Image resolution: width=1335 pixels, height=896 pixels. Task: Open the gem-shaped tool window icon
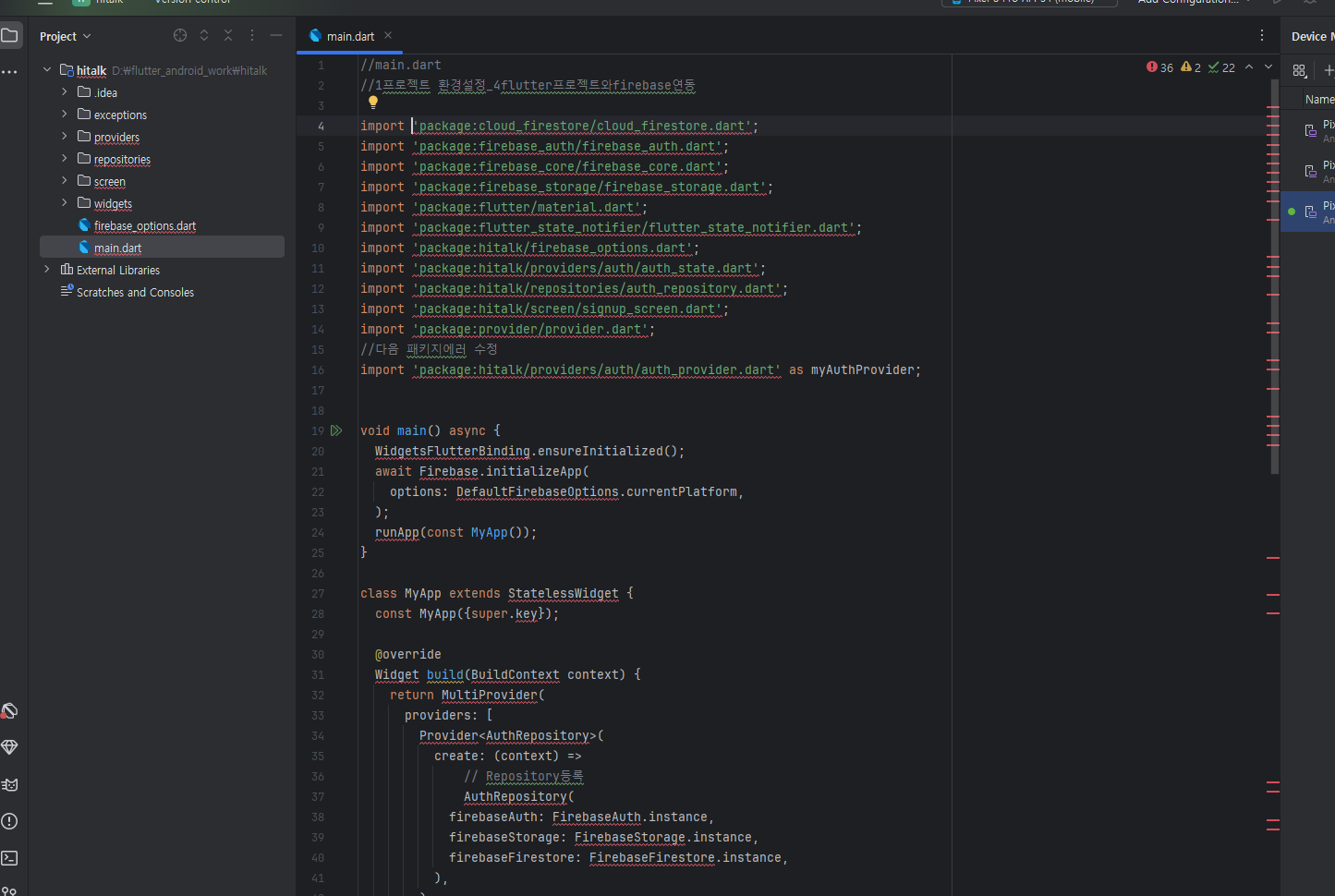point(9,747)
